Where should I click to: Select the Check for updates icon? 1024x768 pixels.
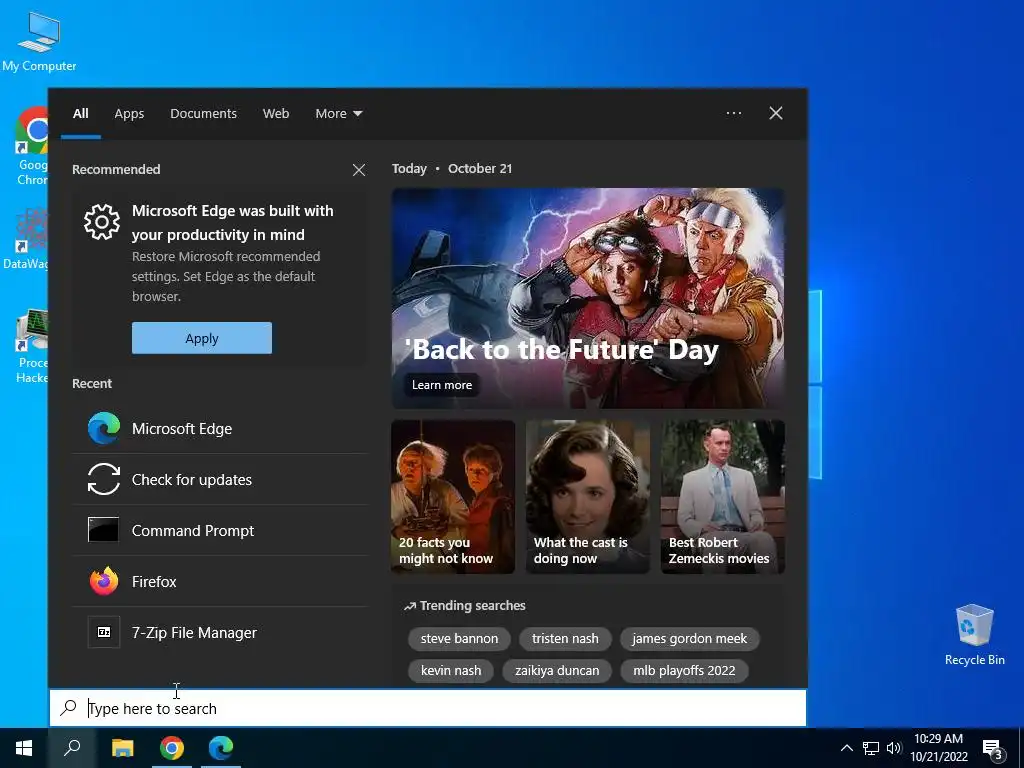103,479
